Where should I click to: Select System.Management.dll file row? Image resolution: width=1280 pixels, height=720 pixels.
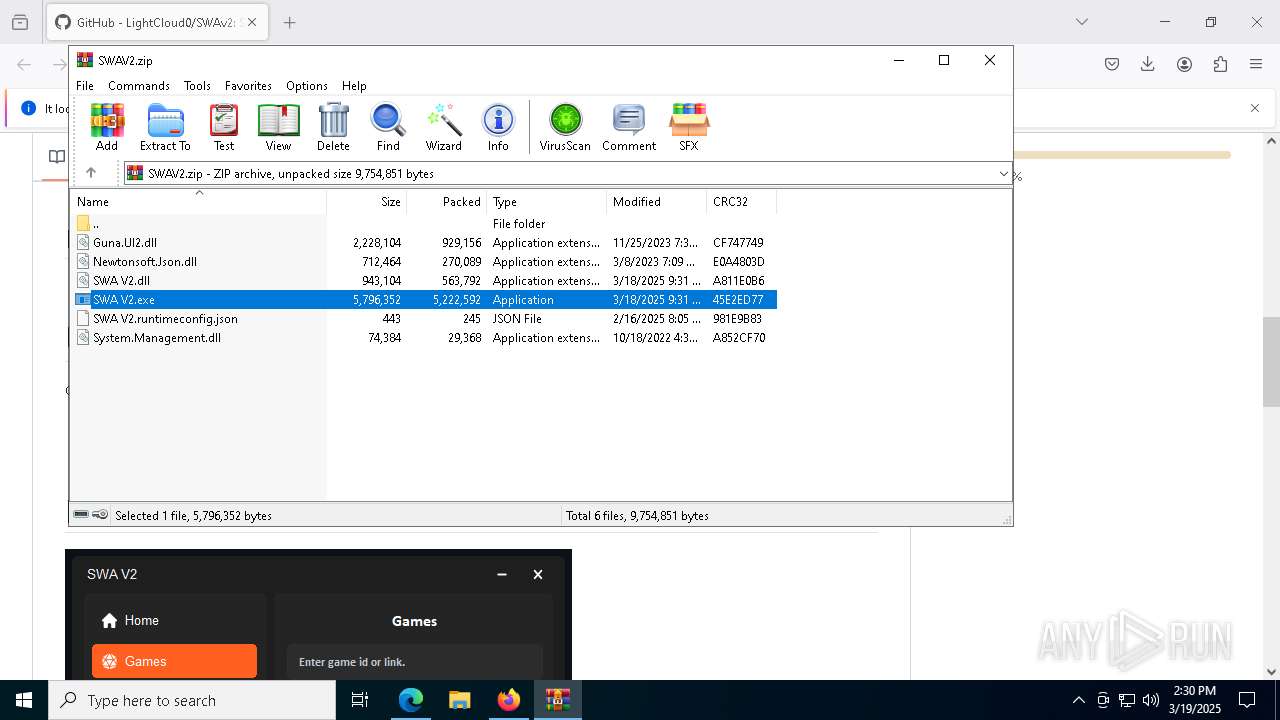(423, 338)
